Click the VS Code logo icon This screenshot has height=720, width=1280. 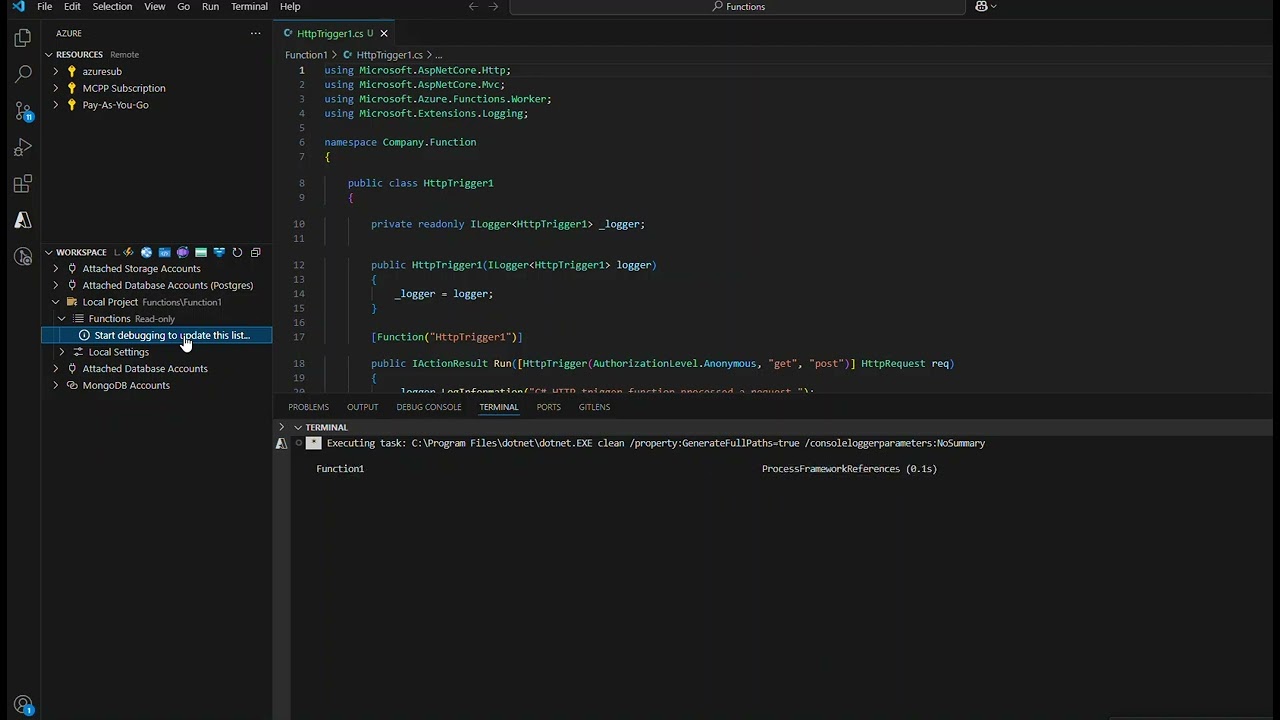tap(18, 6)
